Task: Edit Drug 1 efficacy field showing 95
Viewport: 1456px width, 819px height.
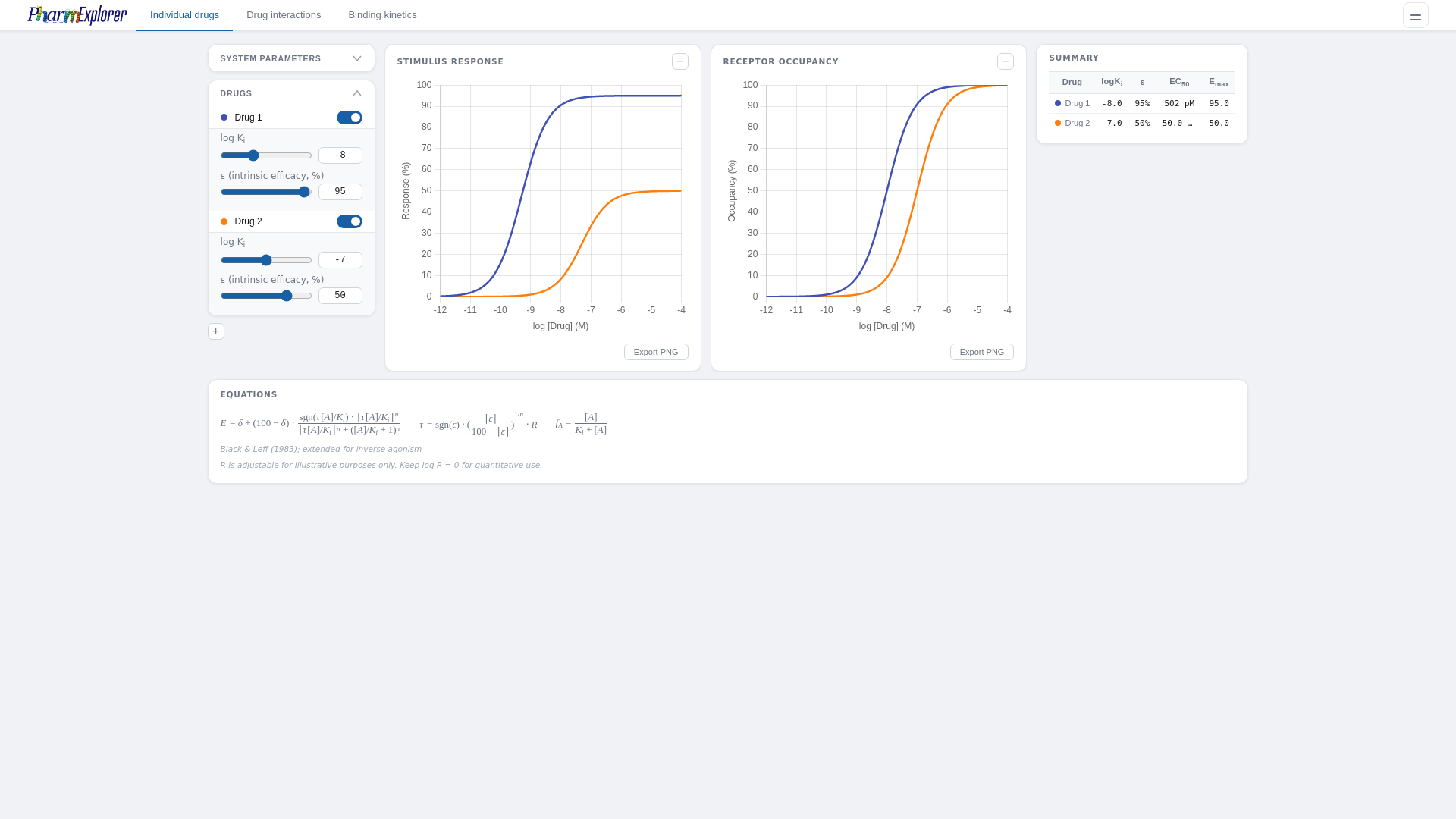Action: click(340, 192)
